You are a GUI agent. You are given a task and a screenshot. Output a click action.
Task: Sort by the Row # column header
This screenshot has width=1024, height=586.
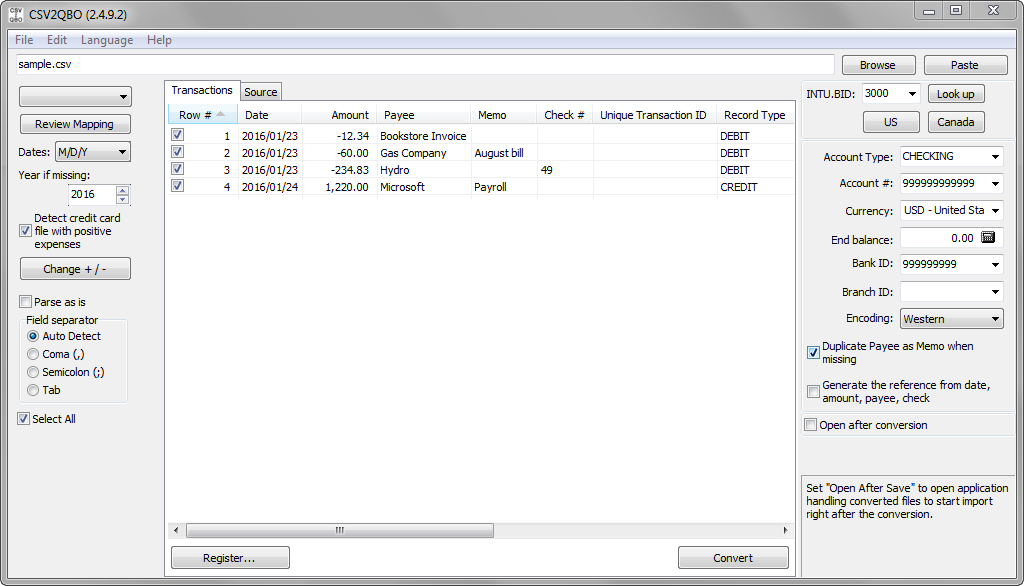click(x=202, y=115)
